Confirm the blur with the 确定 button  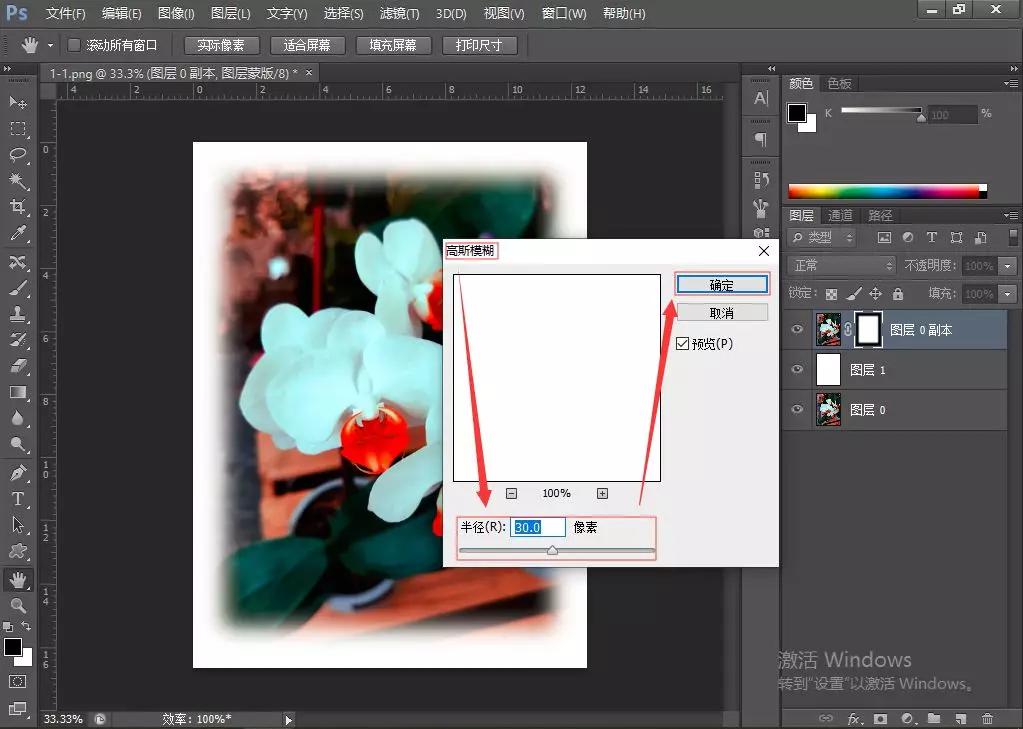point(722,284)
